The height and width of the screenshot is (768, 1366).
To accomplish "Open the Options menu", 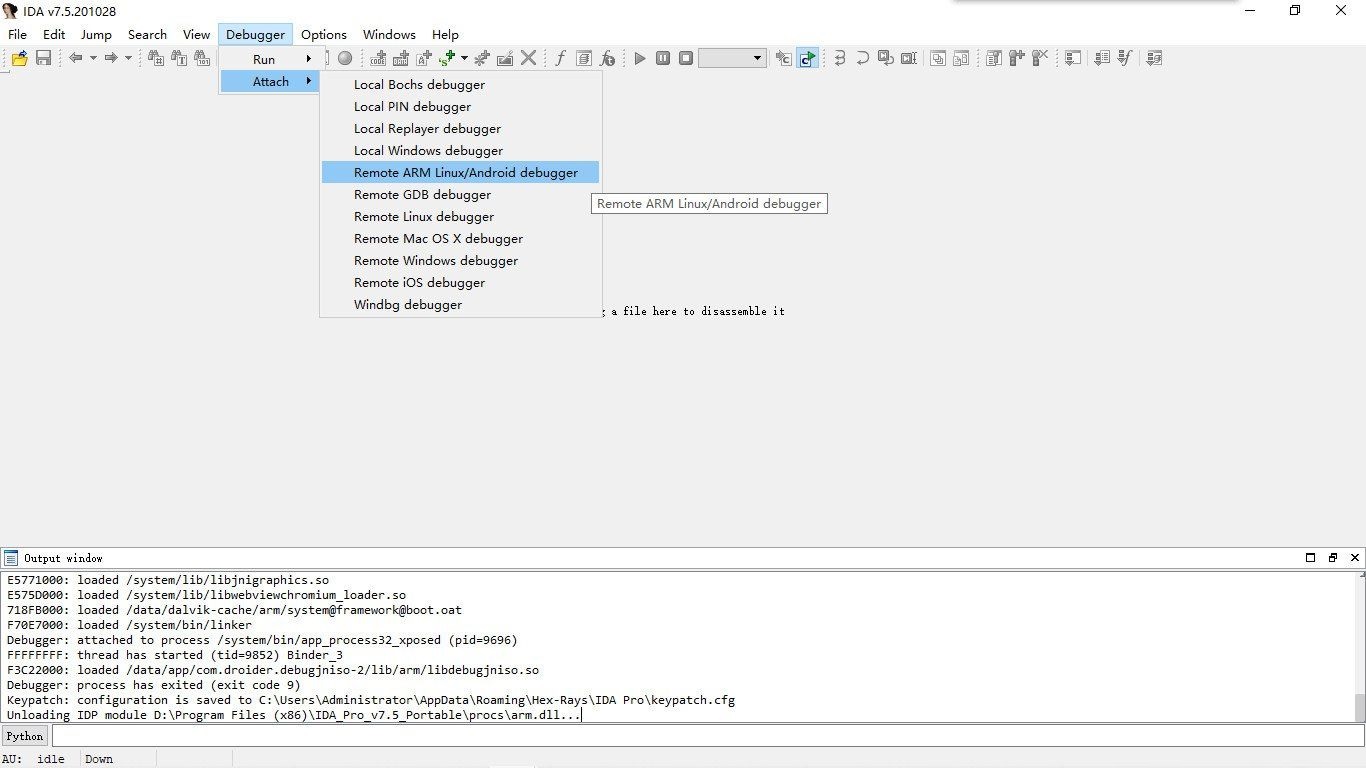I will (x=324, y=34).
